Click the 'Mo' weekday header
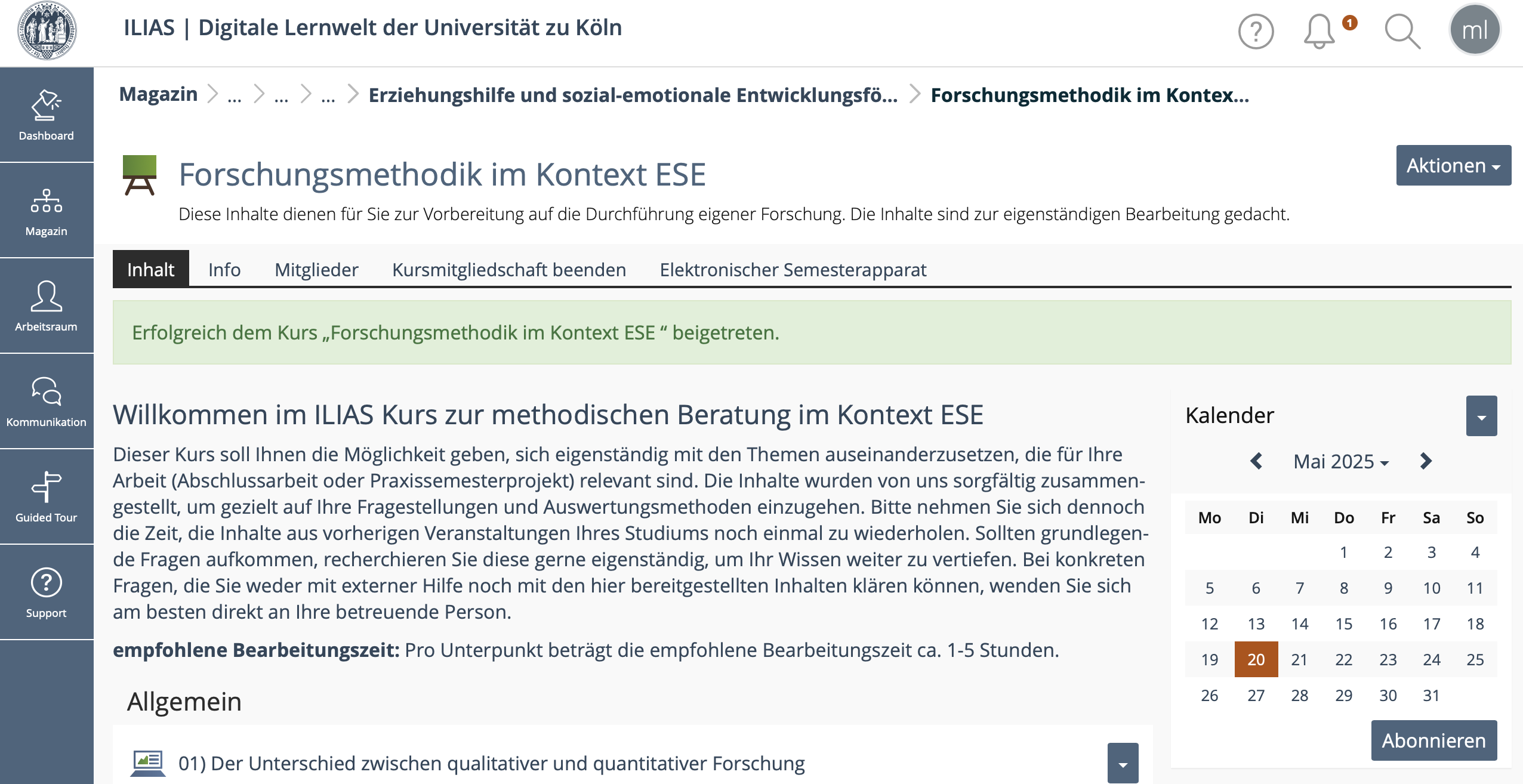 (x=1210, y=517)
